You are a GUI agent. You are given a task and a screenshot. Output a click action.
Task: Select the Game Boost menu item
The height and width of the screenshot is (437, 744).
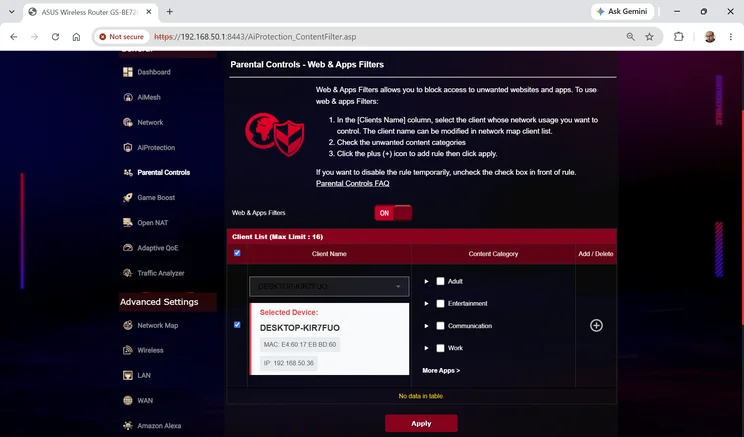(156, 198)
